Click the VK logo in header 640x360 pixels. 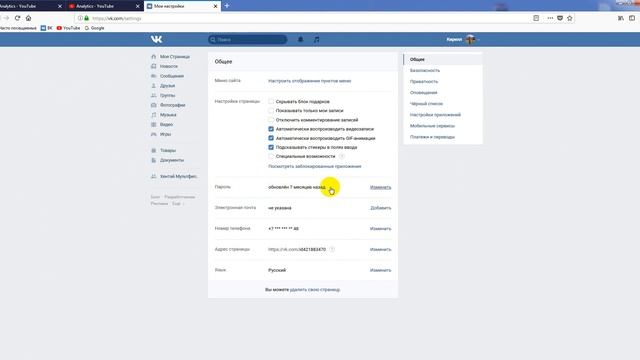click(x=156, y=39)
